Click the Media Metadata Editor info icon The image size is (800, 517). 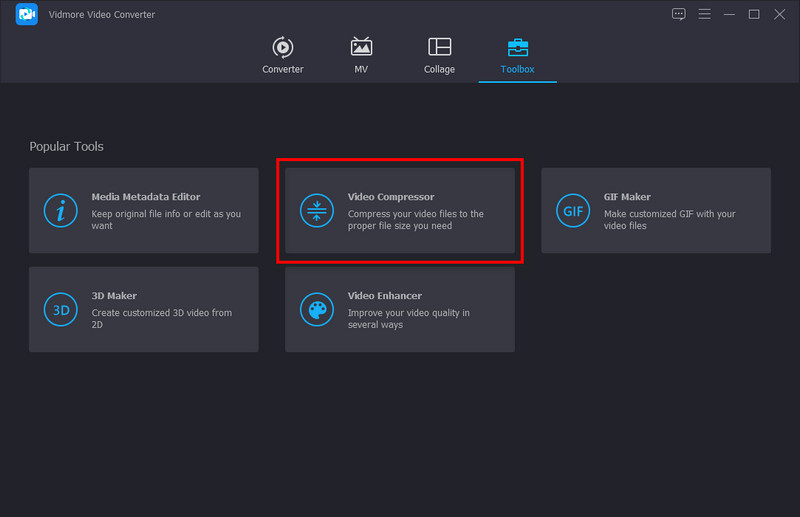pyautogui.click(x=62, y=211)
